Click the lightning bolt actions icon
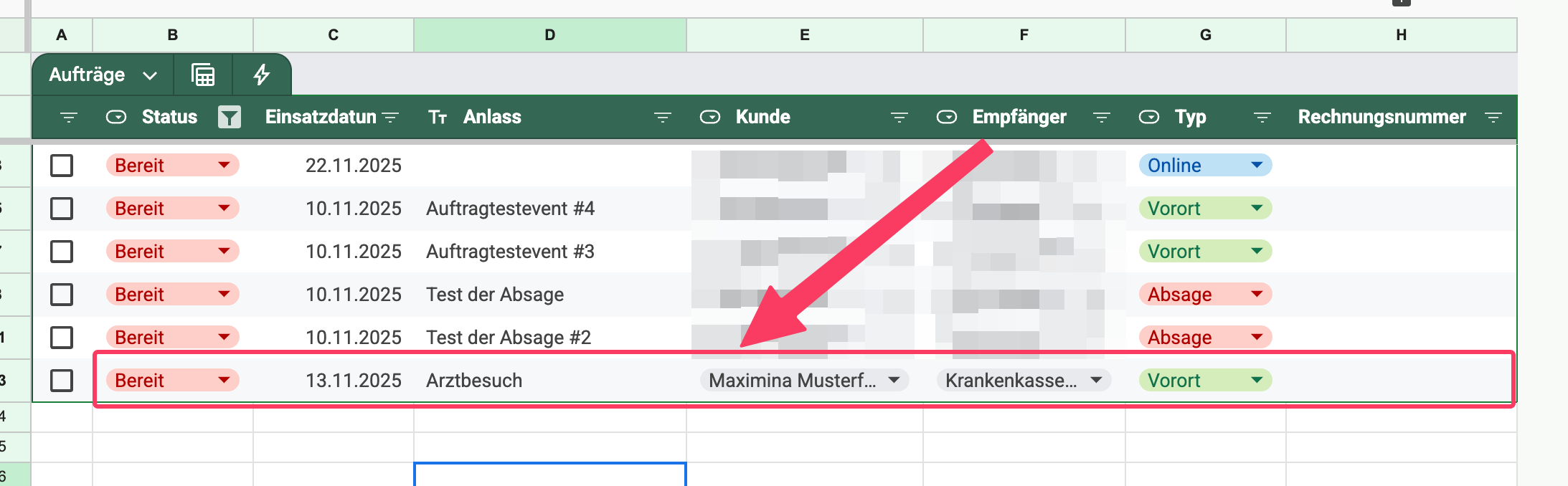Screen dimensions: 1568x486 pyautogui.click(x=262, y=75)
